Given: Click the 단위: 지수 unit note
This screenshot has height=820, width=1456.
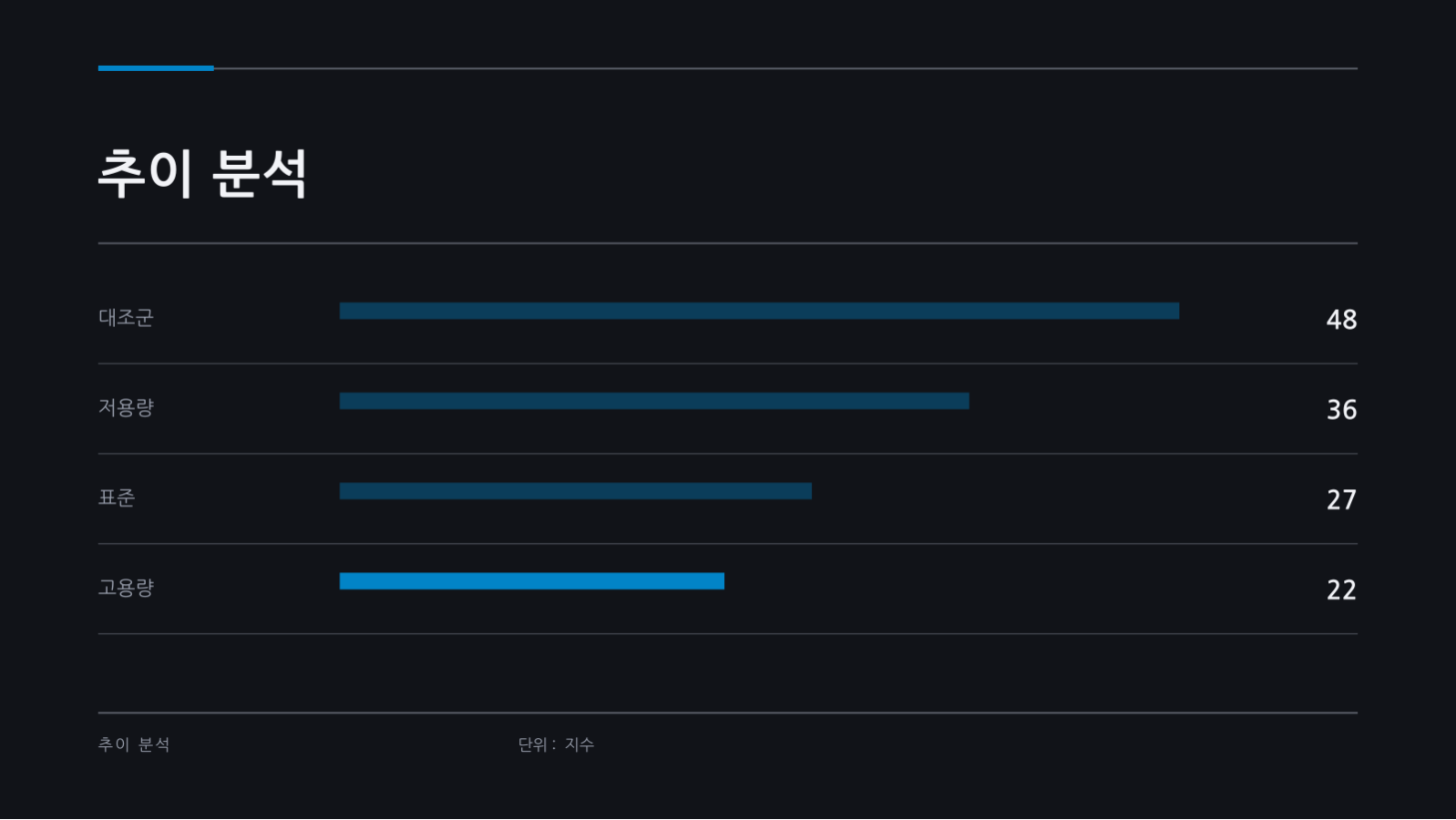Looking at the screenshot, I should 556,744.
